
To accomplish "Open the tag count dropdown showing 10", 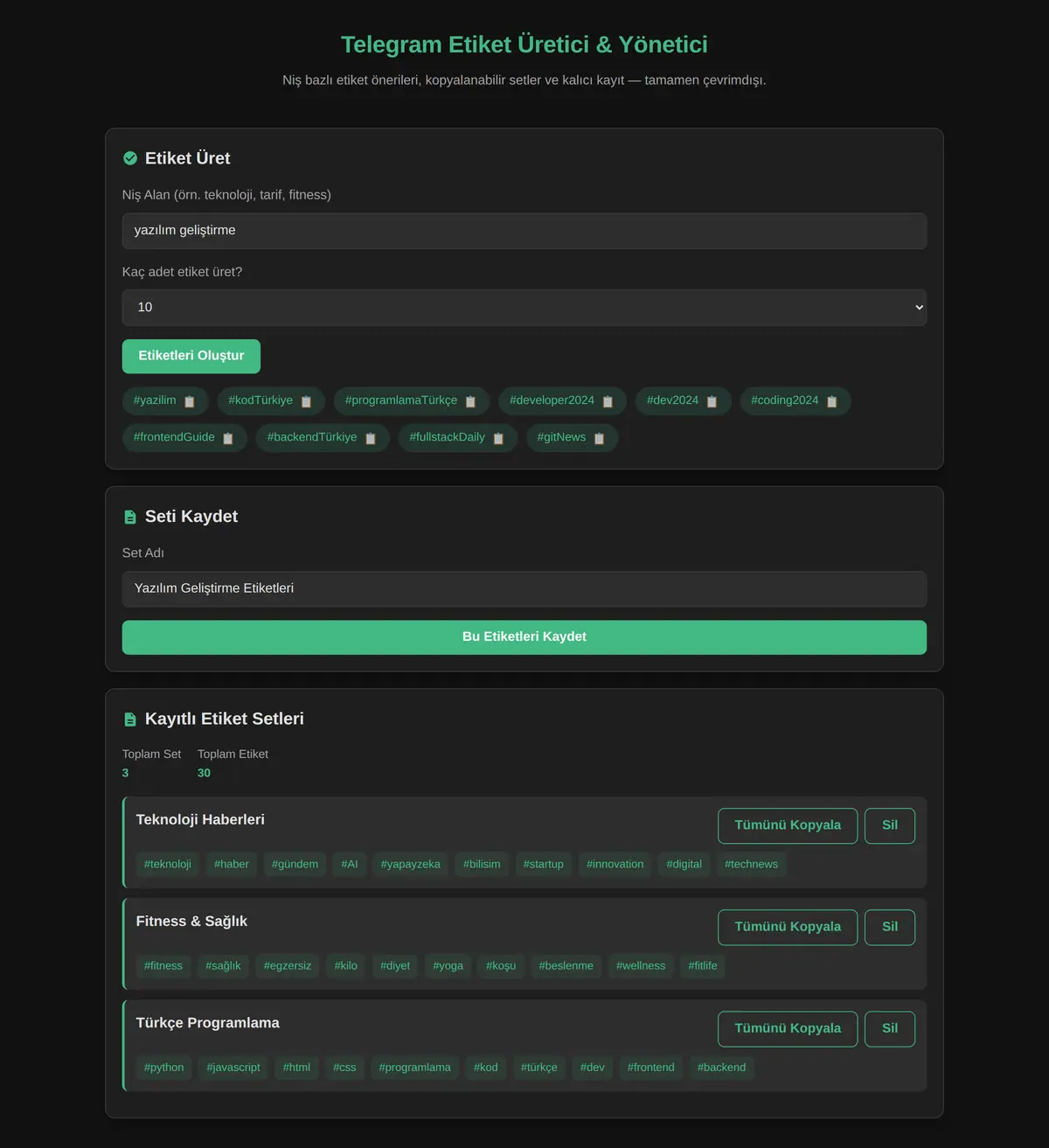I will 524,308.
